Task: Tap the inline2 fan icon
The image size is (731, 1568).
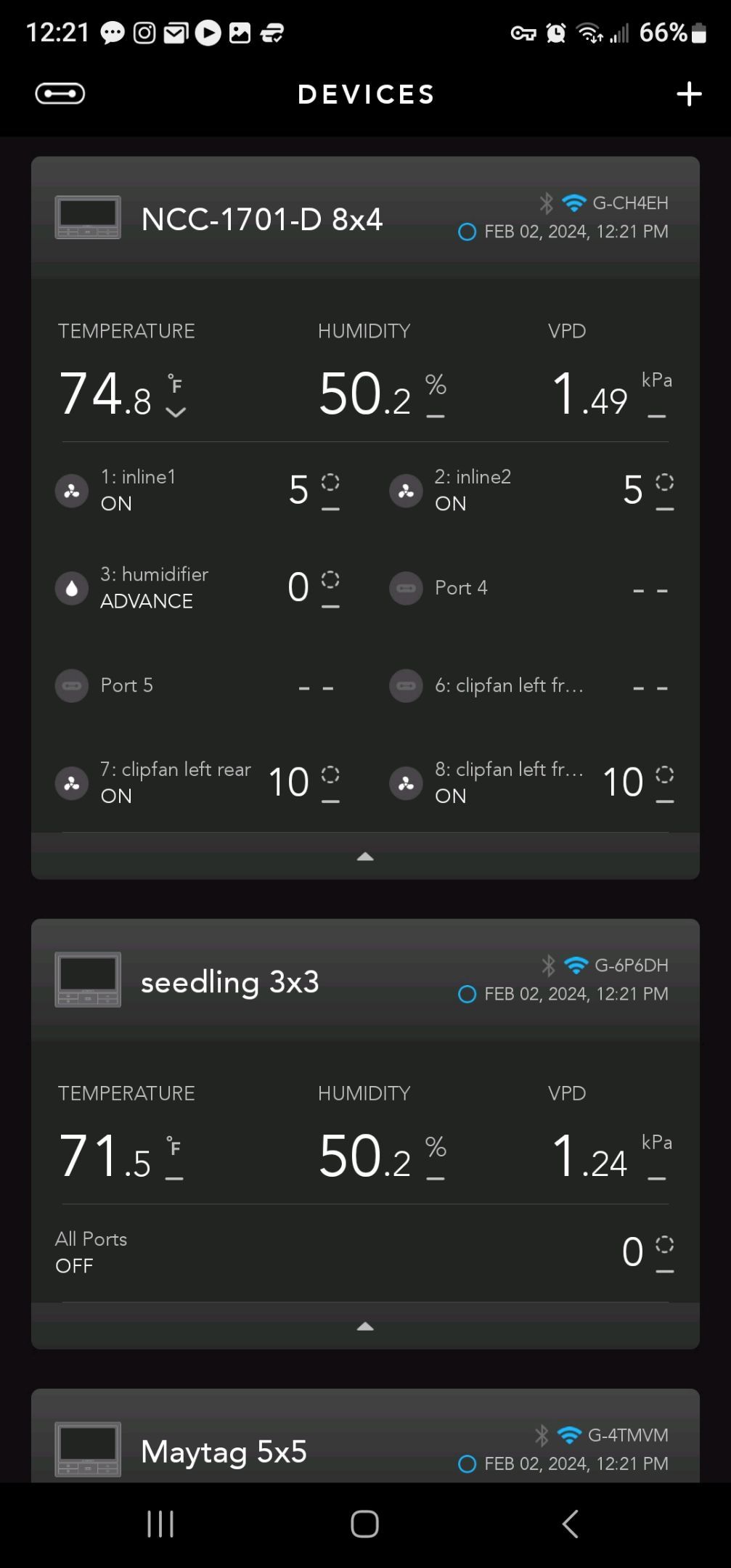Action: click(x=406, y=491)
